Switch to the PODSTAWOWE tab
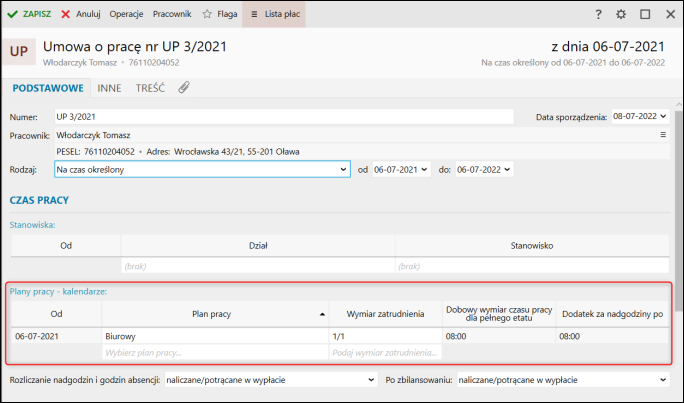The width and height of the screenshot is (684, 403). pyautogui.click(x=48, y=88)
